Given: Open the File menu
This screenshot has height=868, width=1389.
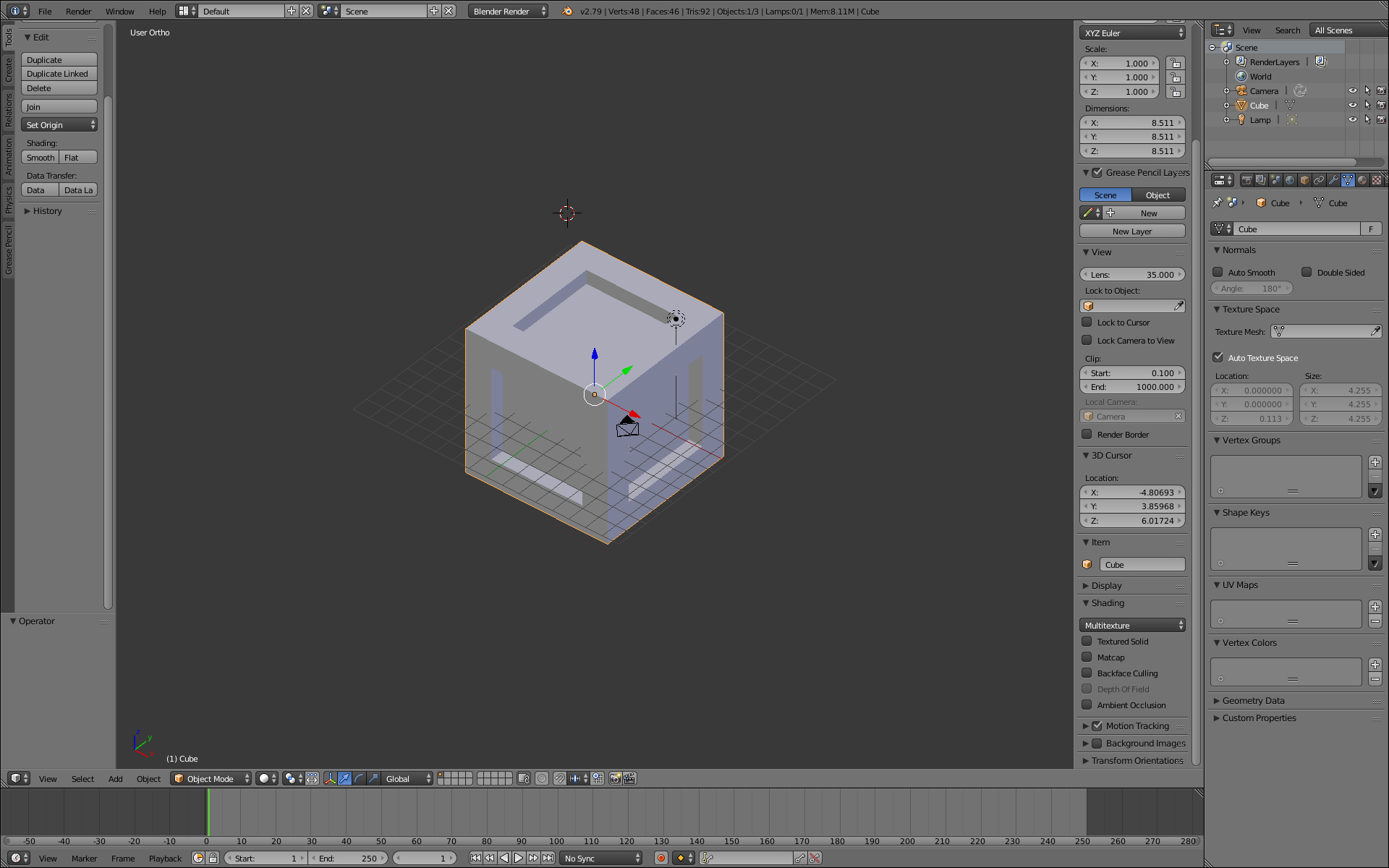Looking at the screenshot, I should (45, 11).
